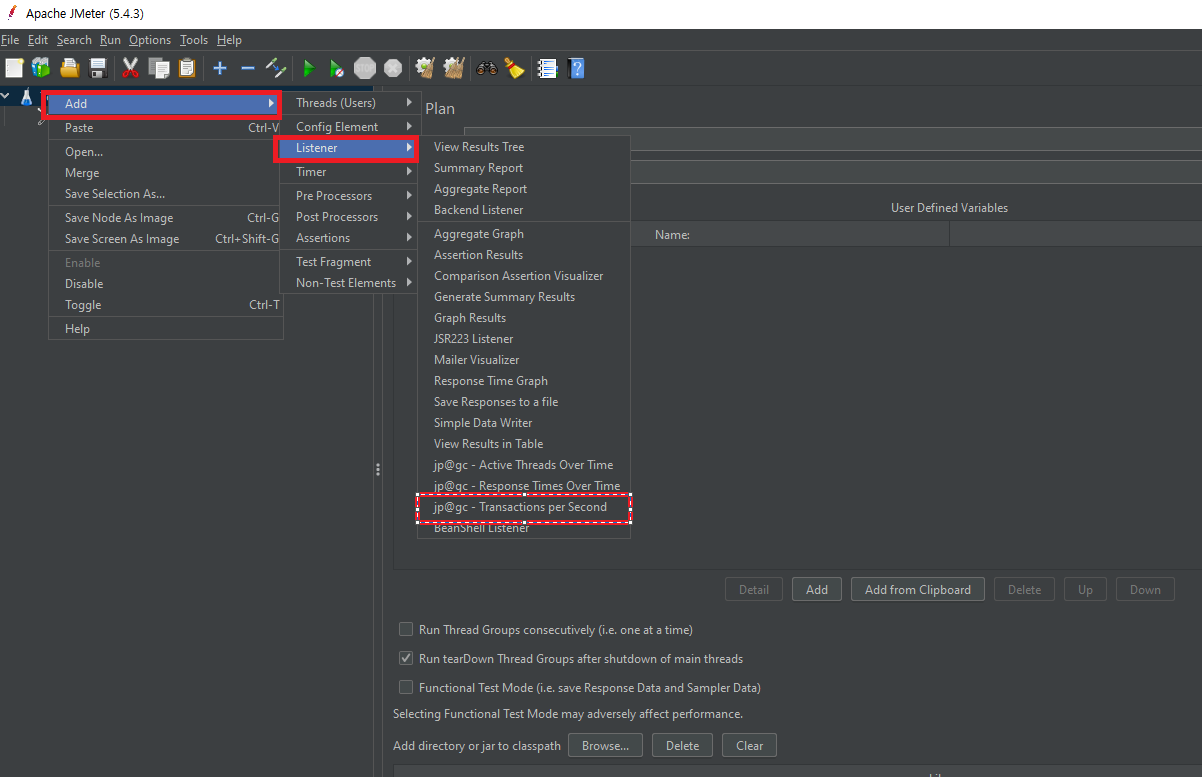Click the Open file folder icon
The height and width of the screenshot is (777, 1202).
pyautogui.click(x=69, y=68)
